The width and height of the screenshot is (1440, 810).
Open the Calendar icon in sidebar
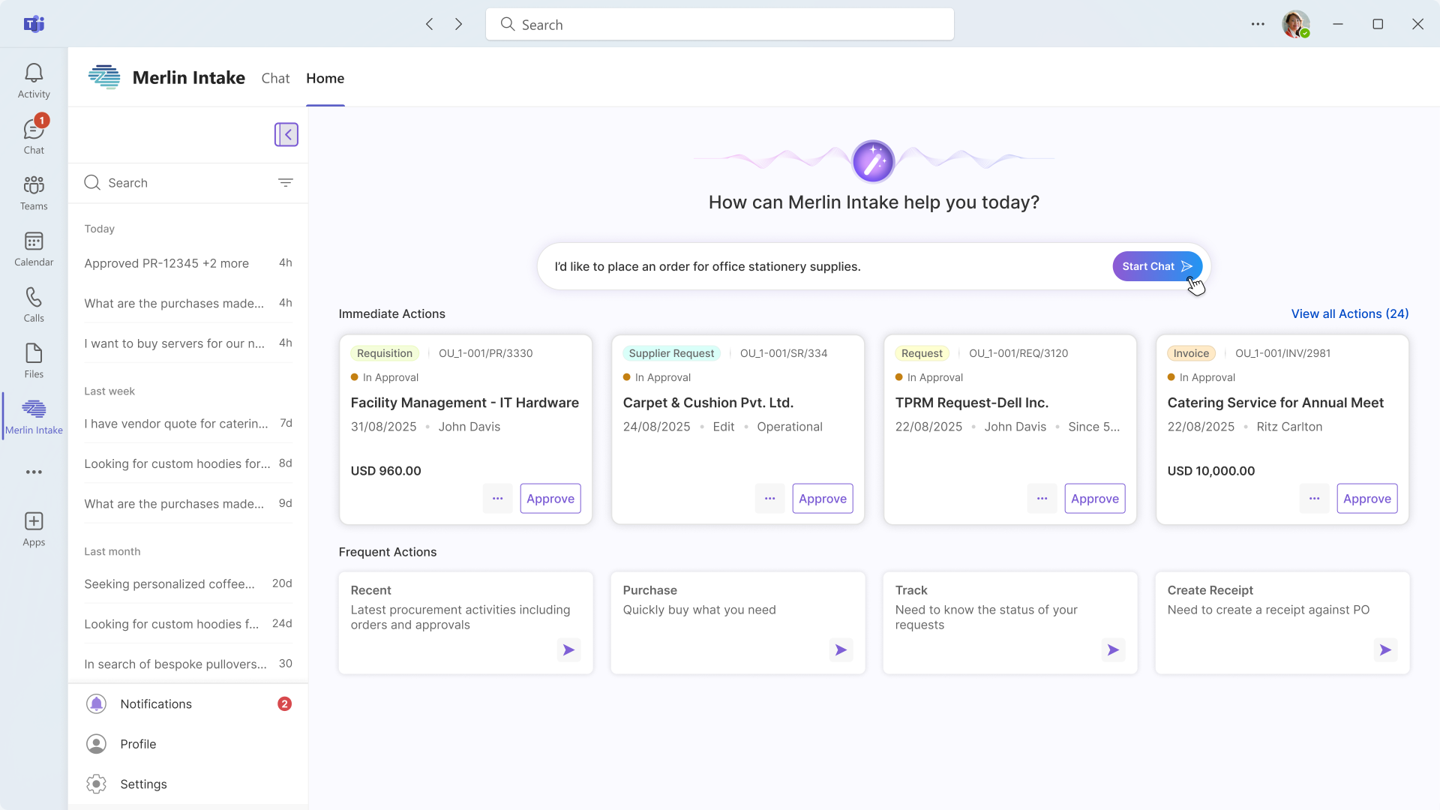(34, 248)
